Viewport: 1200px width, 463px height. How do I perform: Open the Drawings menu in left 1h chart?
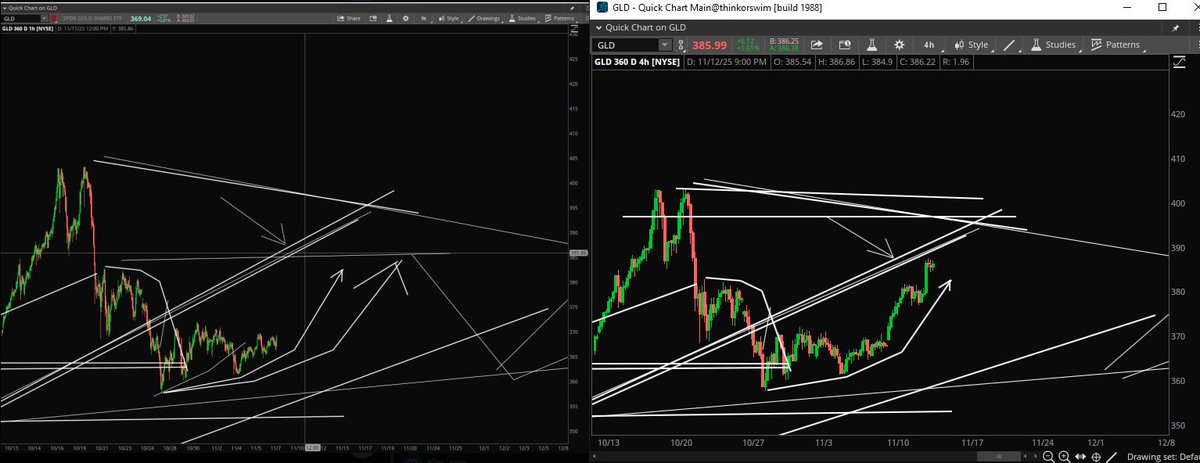[x=485, y=19]
